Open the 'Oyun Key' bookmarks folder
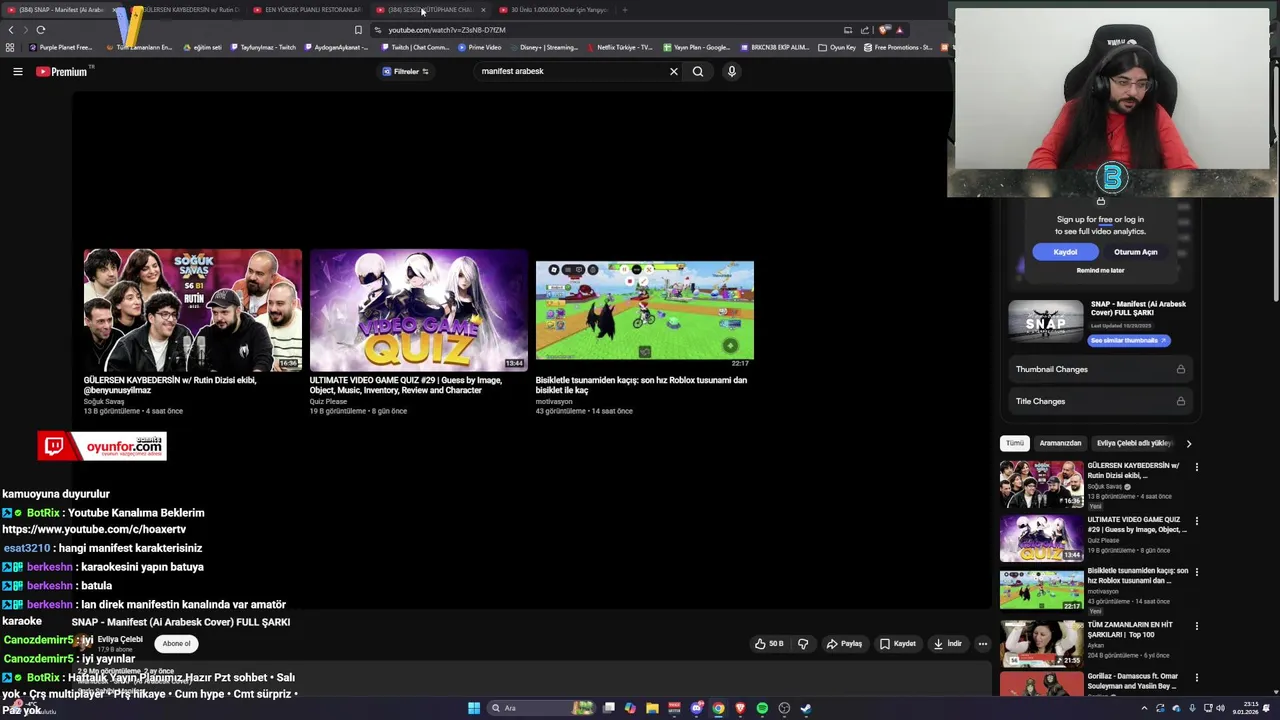The image size is (1280, 720). [x=837, y=47]
